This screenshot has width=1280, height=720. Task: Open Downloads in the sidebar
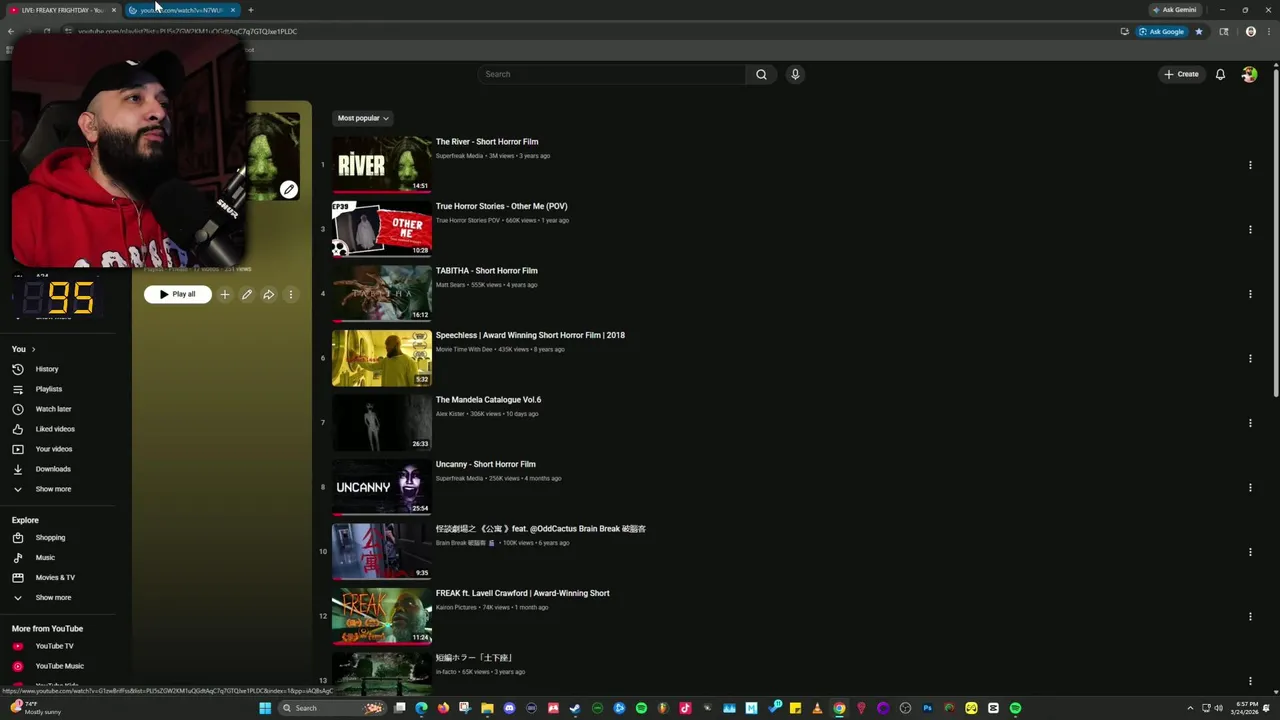coord(53,469)
